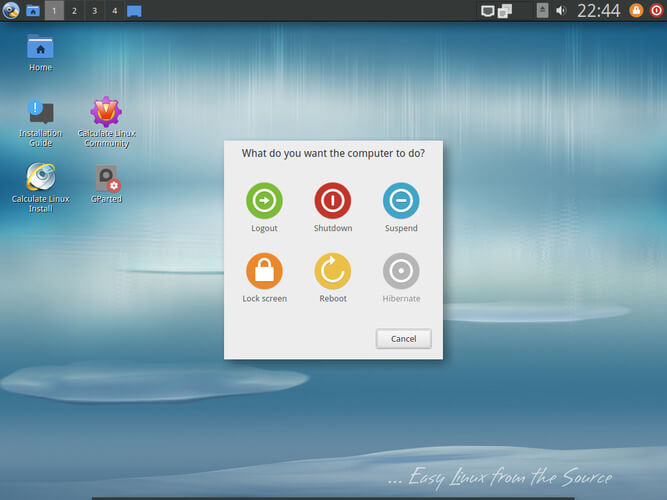Screen dimensions: 667x500
Task: Open the display tray icon
Action: tap(487, 11)
